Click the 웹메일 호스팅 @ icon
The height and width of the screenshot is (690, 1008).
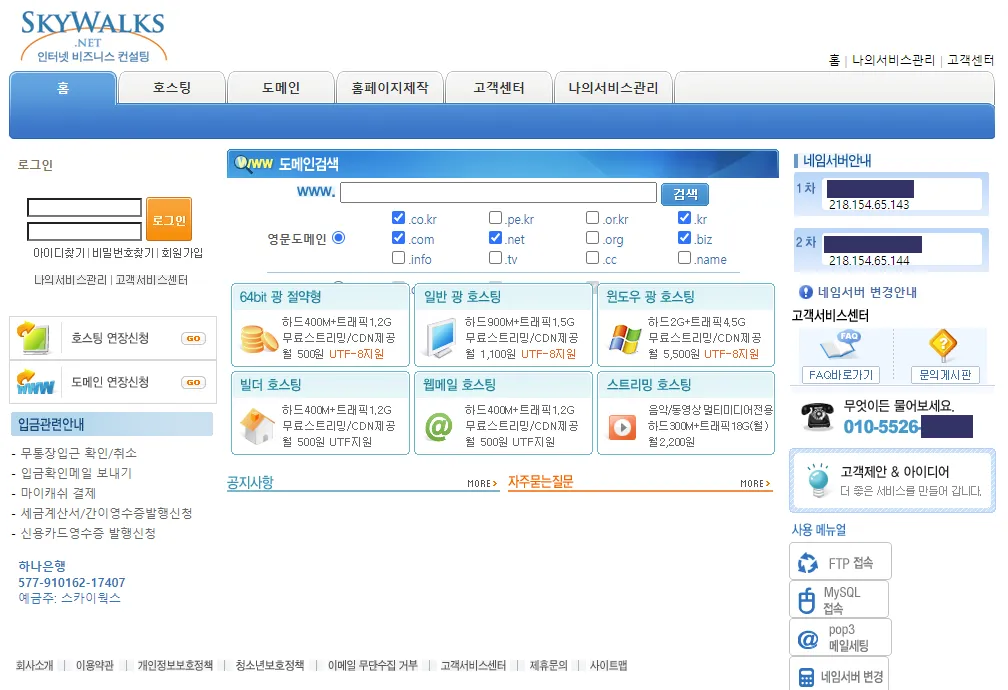coord(441,425)
